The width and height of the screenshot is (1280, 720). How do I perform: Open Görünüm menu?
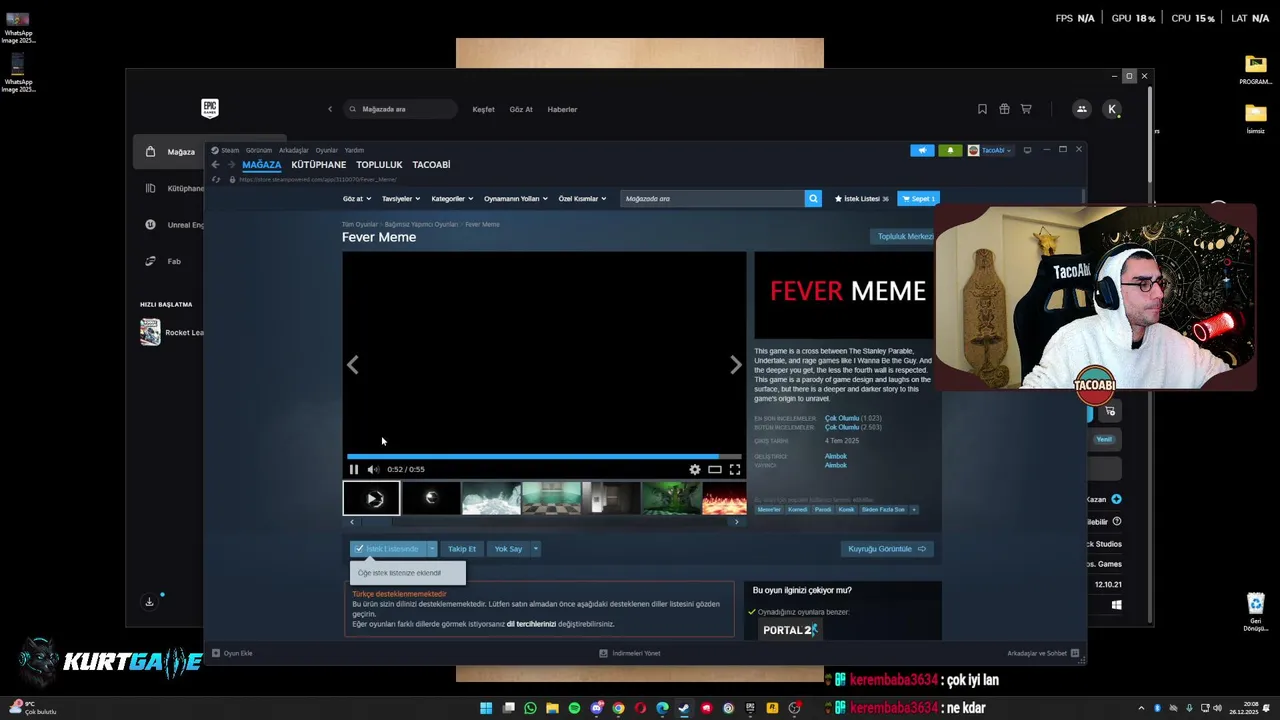pyautogui.click(x=258, y=150)
